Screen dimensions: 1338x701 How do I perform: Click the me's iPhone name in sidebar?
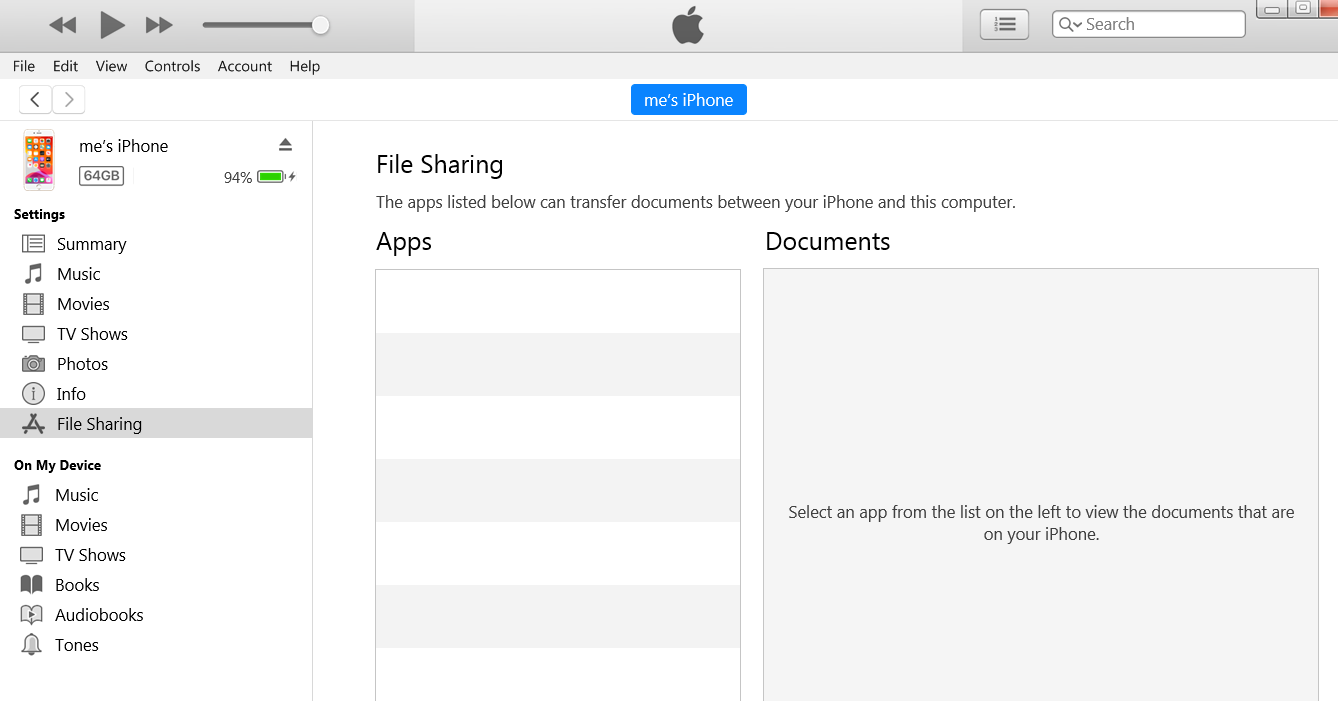tap(124, 146)
